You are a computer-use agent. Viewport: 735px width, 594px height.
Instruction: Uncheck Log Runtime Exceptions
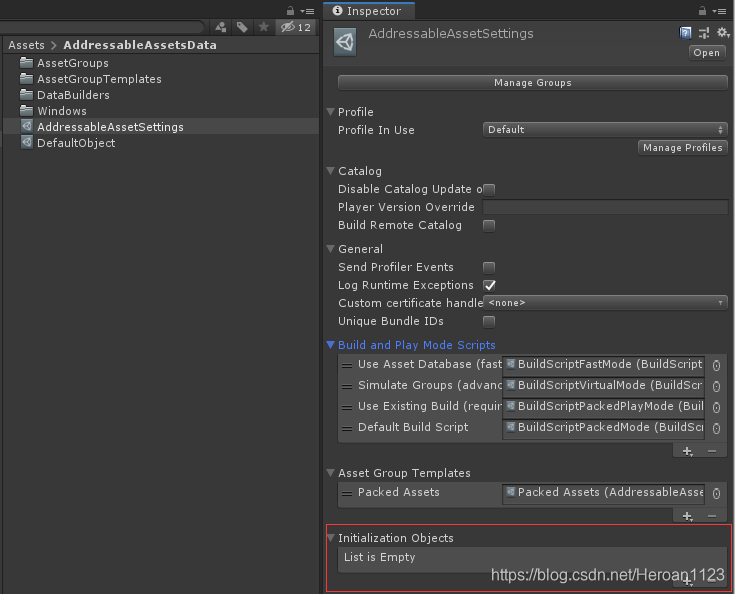[489, 286]
